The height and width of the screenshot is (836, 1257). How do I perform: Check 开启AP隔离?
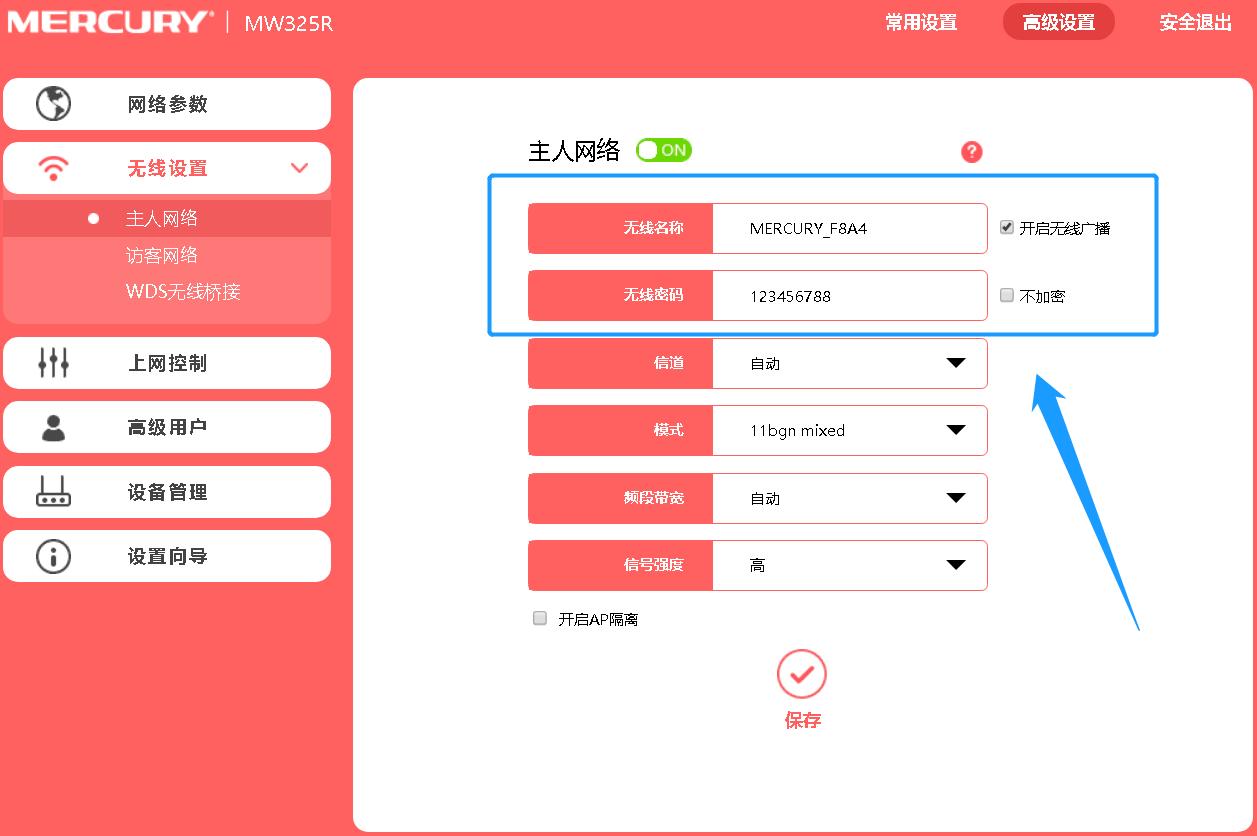(x=539, y=618)
